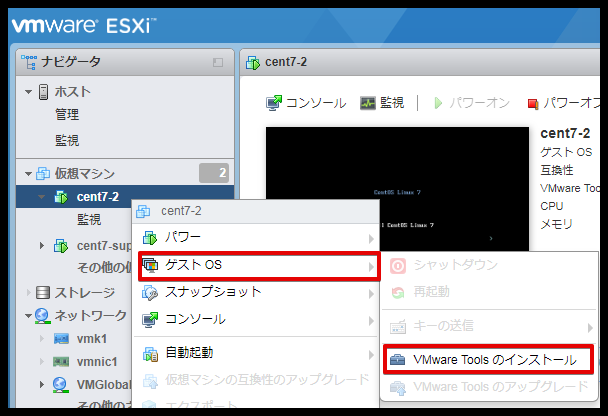608x416 pixels.
Task: Open 管理 under the host
Action: [x=67, y=115]
